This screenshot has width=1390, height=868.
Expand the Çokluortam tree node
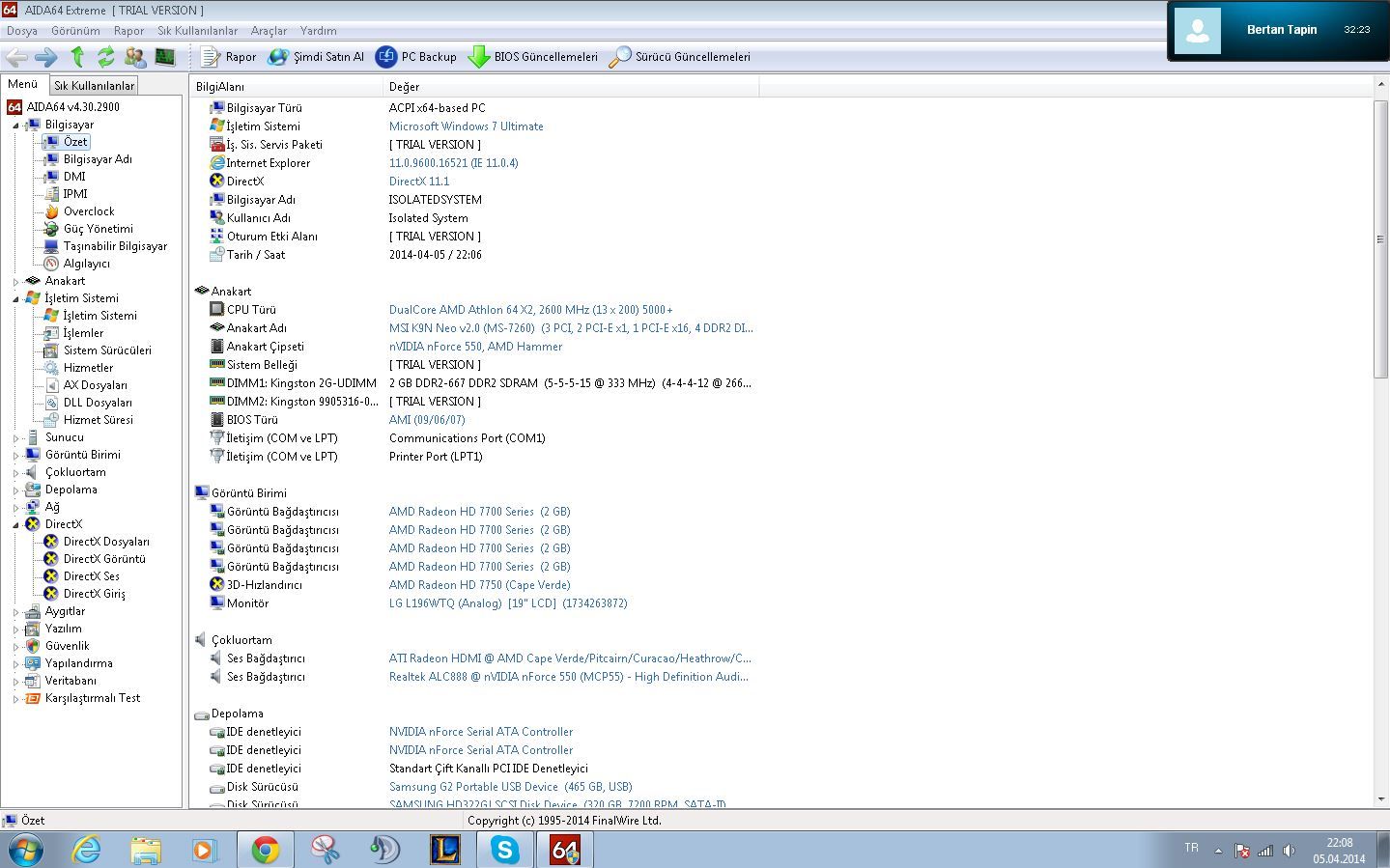pos(15,472)
